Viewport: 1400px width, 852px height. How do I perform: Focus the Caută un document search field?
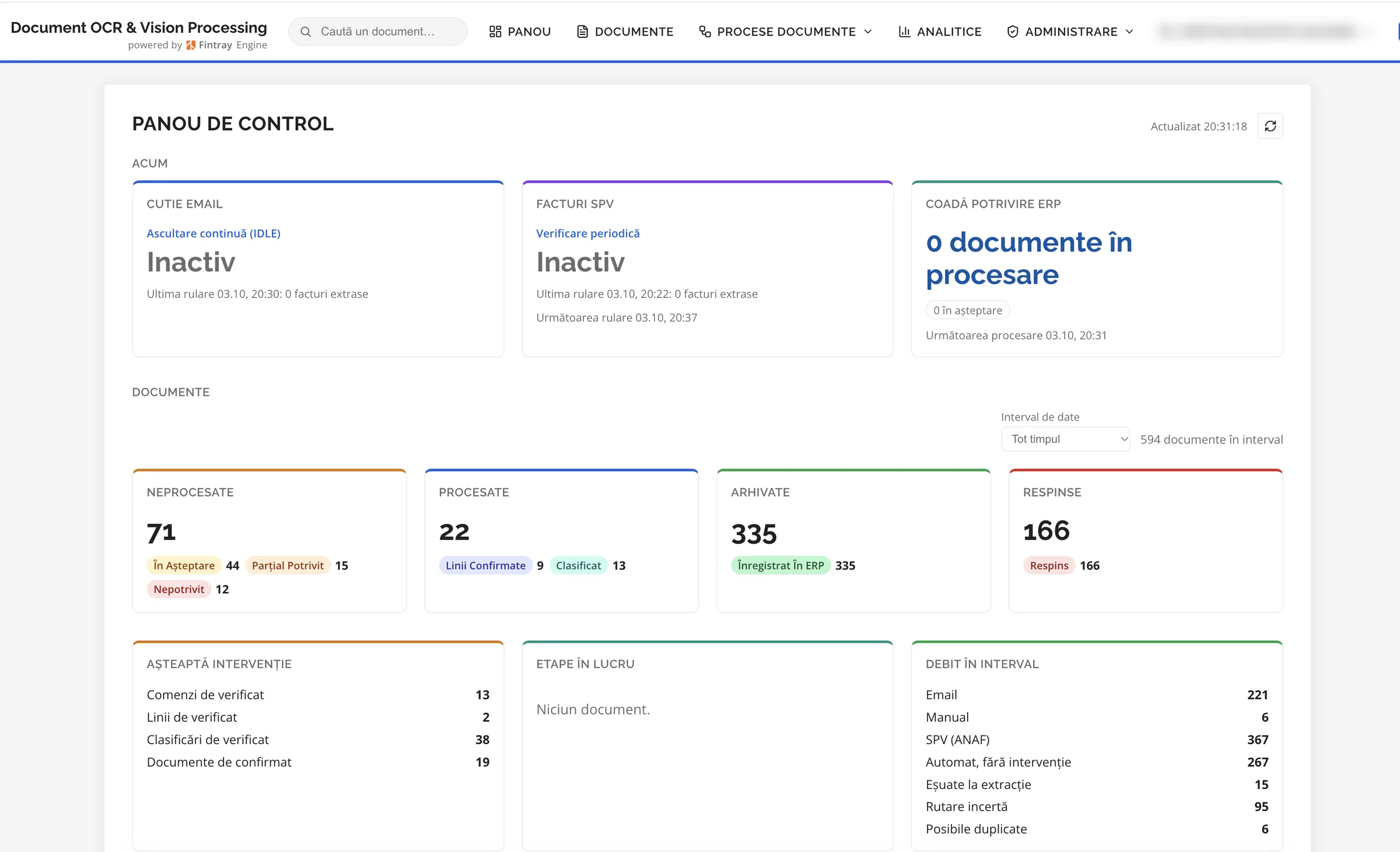tap(378, 32)
